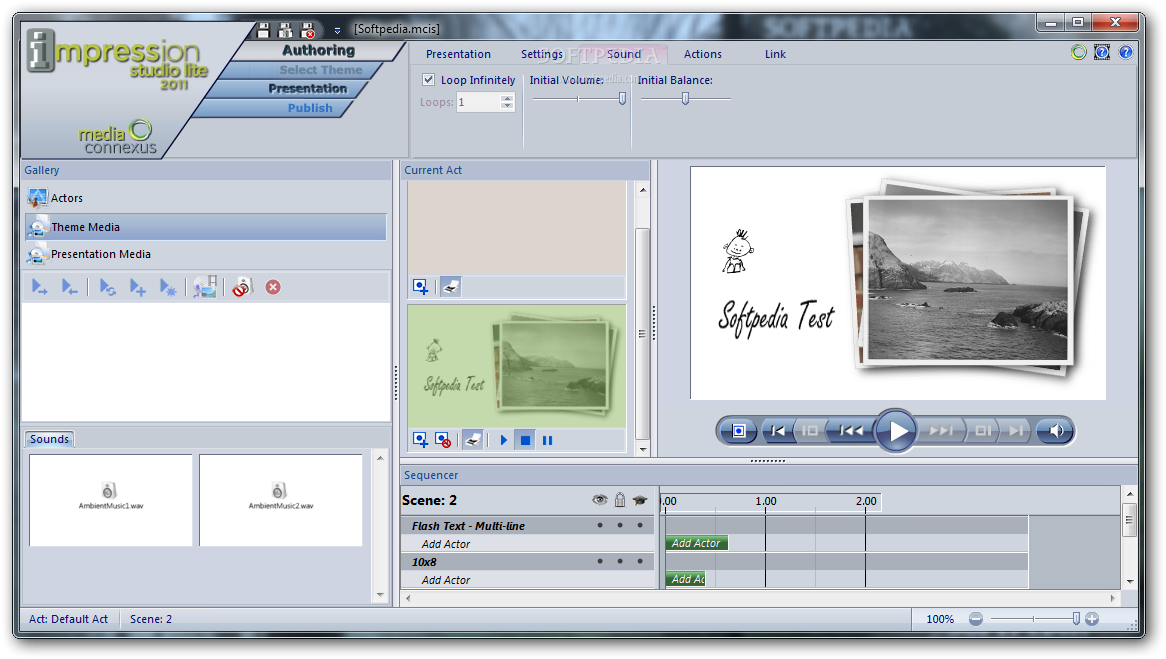The image size is (1166, 659).
Task: Toggle the fullscreen preview button in player
Action: (738, 431)
